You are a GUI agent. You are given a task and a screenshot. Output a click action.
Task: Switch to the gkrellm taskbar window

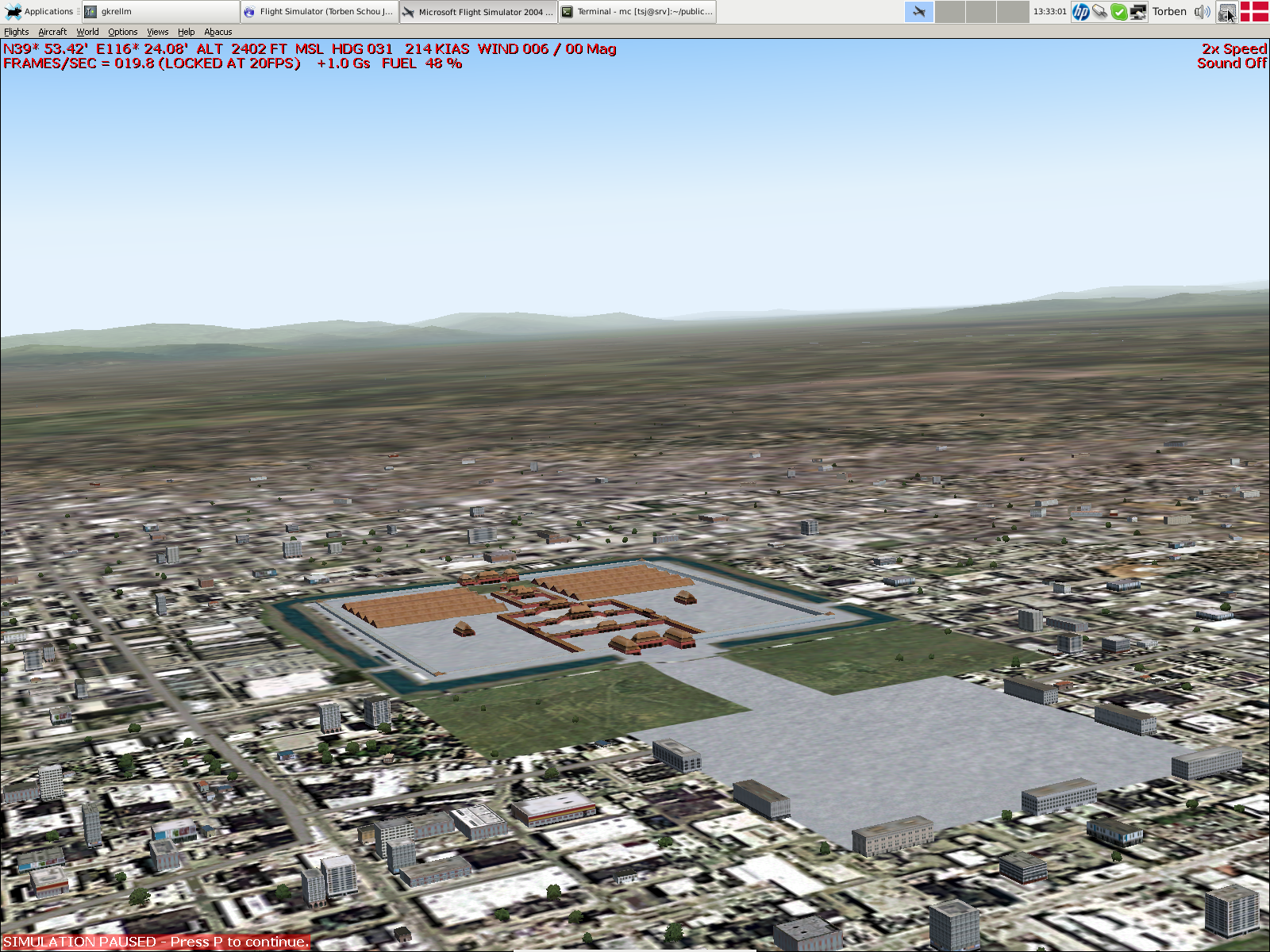(x=161, y=11)
